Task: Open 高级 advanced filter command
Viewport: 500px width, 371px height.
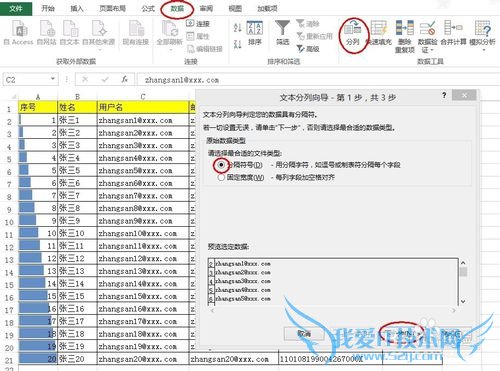Action: point(308,49)
